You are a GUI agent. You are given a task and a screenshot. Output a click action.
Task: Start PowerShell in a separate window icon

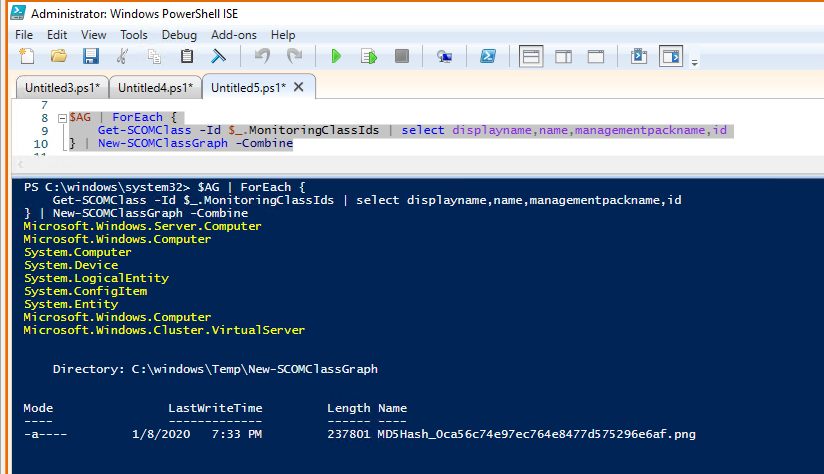point(489,57)
